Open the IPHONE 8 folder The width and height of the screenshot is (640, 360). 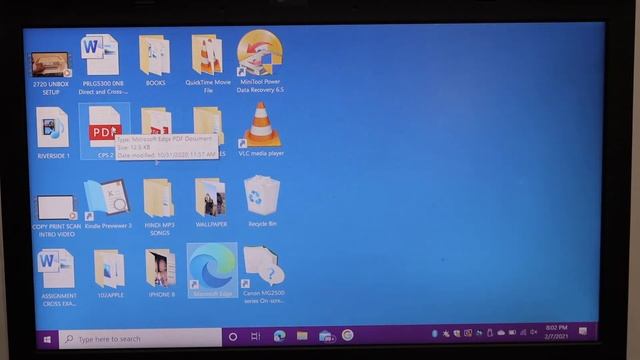click(x=160, y=268)
